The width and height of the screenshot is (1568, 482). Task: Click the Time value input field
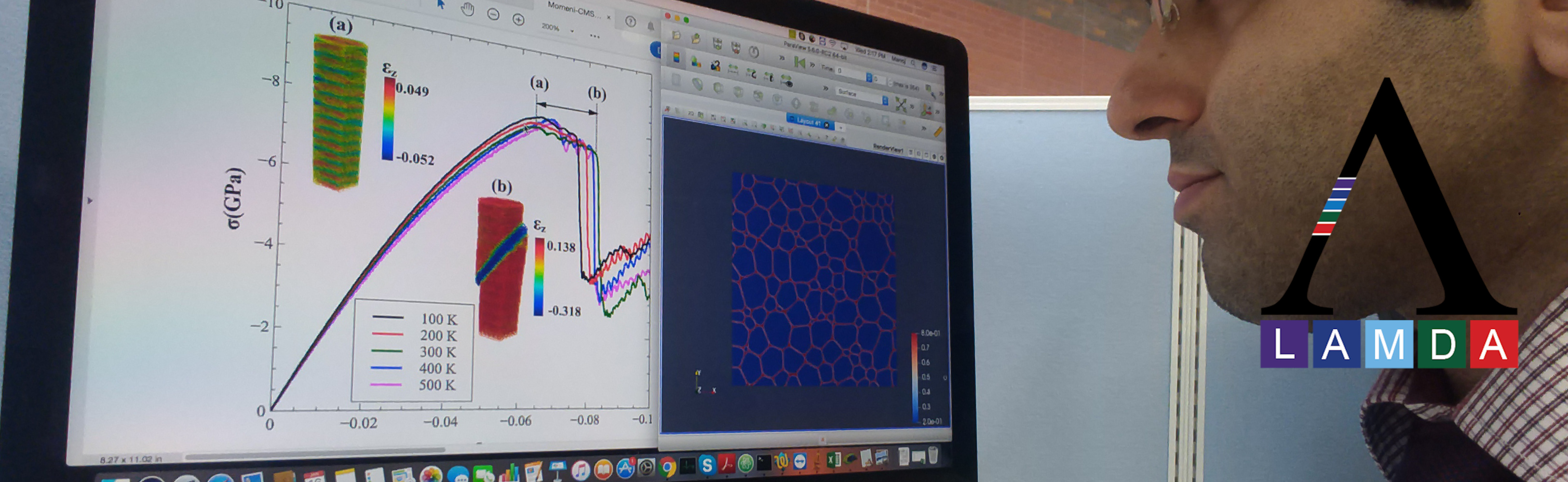pos(850,72)
